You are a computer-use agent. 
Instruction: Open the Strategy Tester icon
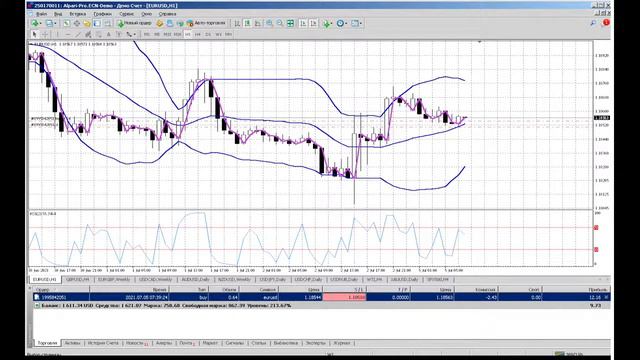(x=107, y=23)
